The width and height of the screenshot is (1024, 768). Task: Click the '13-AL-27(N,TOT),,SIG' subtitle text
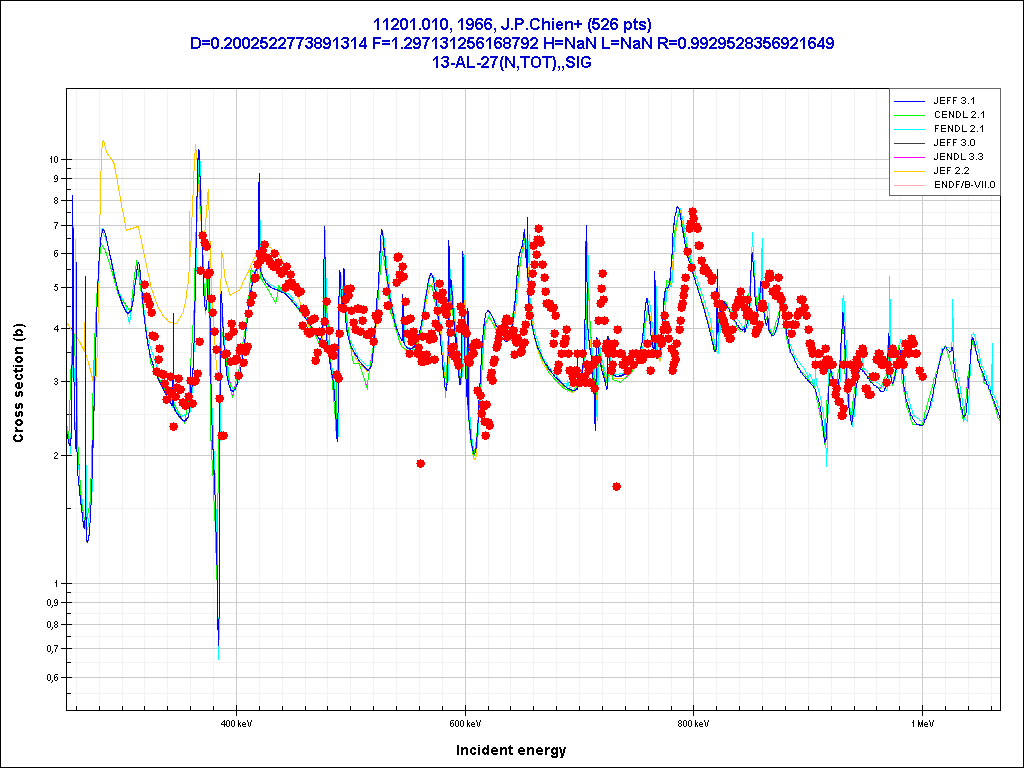click(511, 62)
